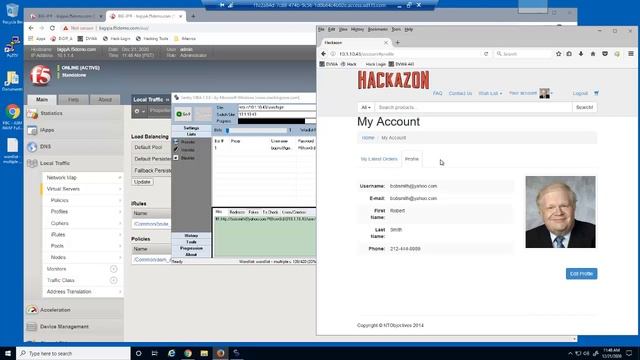Screen dimensions: 640x360
Task: Click Firefox address bar URL field
Action: [408, 54]
